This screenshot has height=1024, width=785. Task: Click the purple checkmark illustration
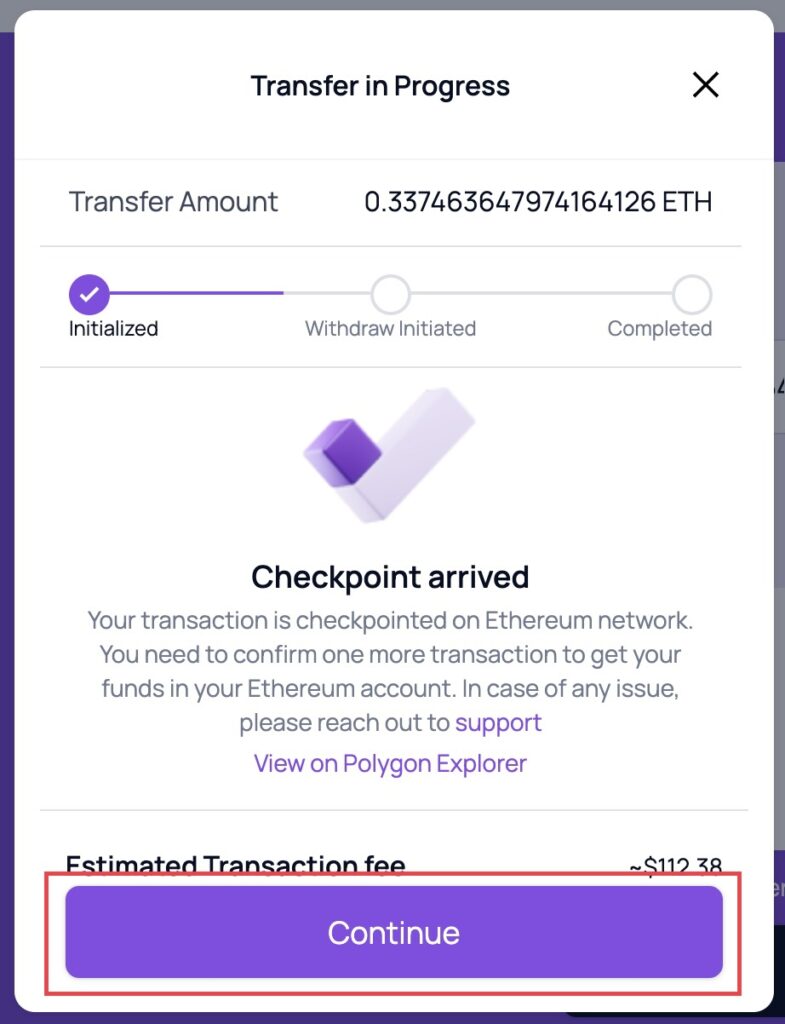pyautogui.click(x=390, y=455)
